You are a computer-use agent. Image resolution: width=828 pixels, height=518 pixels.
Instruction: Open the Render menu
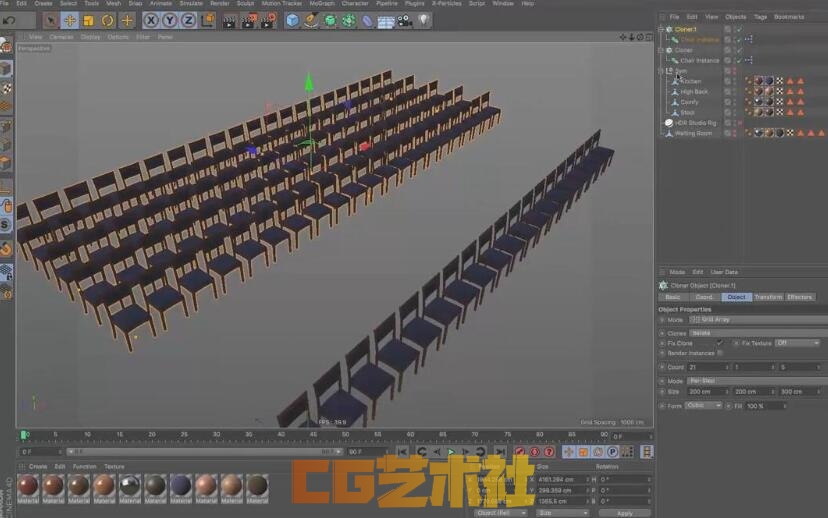pyautogui.click(x=220, y=3)
